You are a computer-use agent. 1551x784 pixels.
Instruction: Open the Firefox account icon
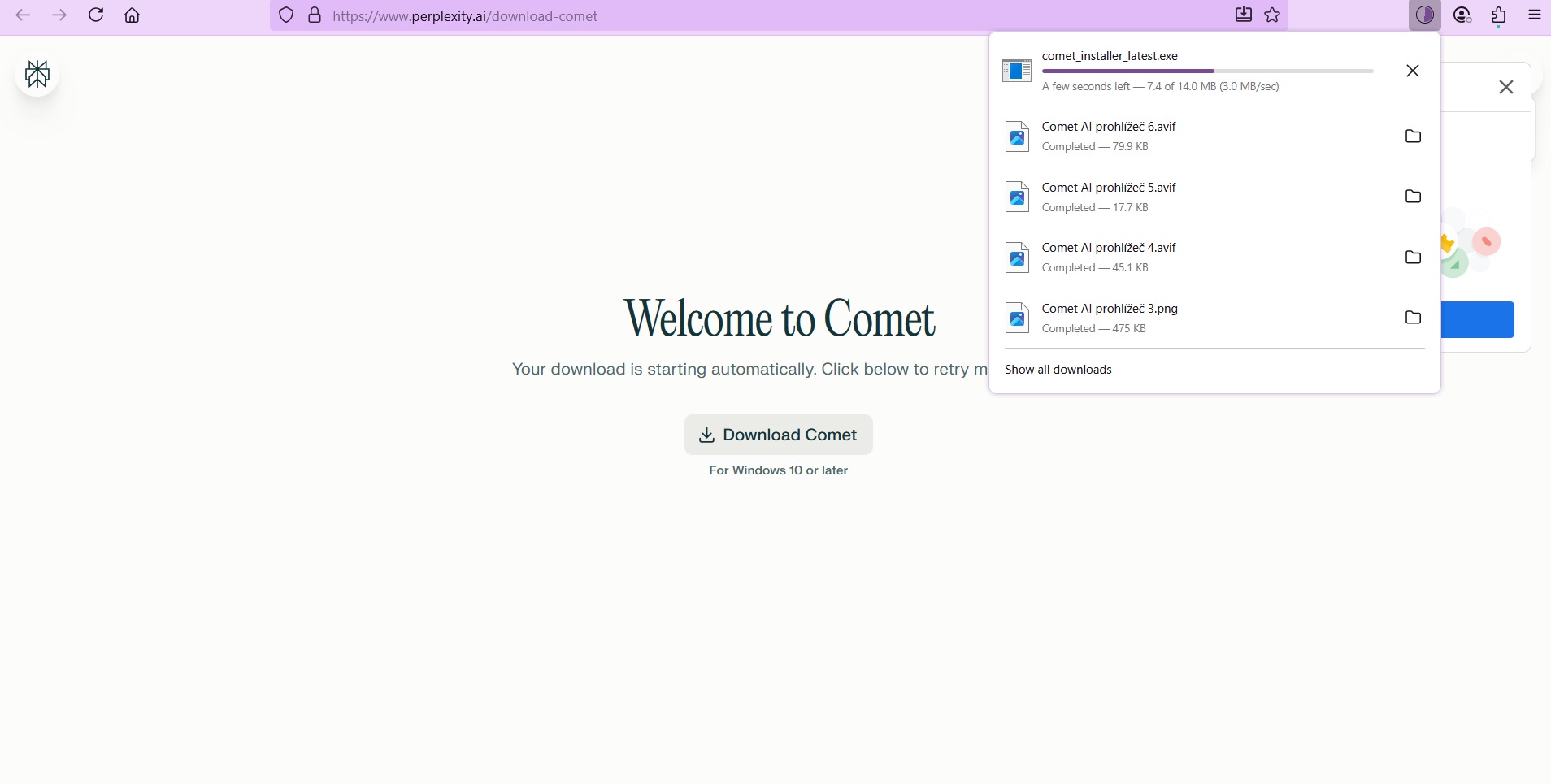click(1462, 15)
